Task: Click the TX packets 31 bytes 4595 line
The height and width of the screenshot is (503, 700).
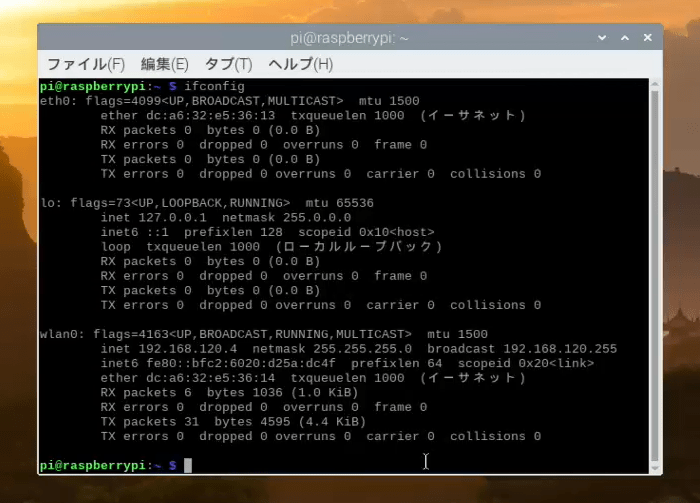Action: [233, 422]
